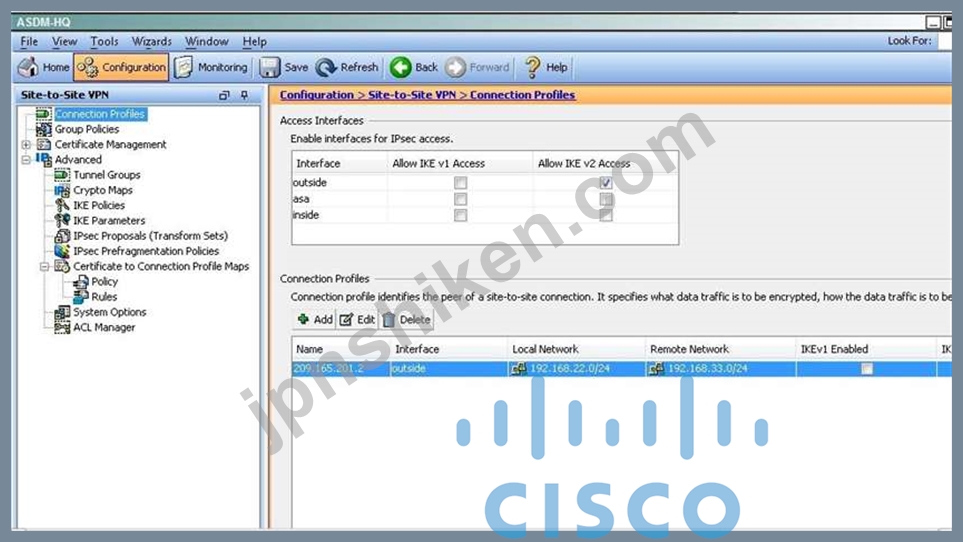Viewport: 963px width, 542px height.
Task: Select ACL Manager tree item
Action: tap(104, 328)
